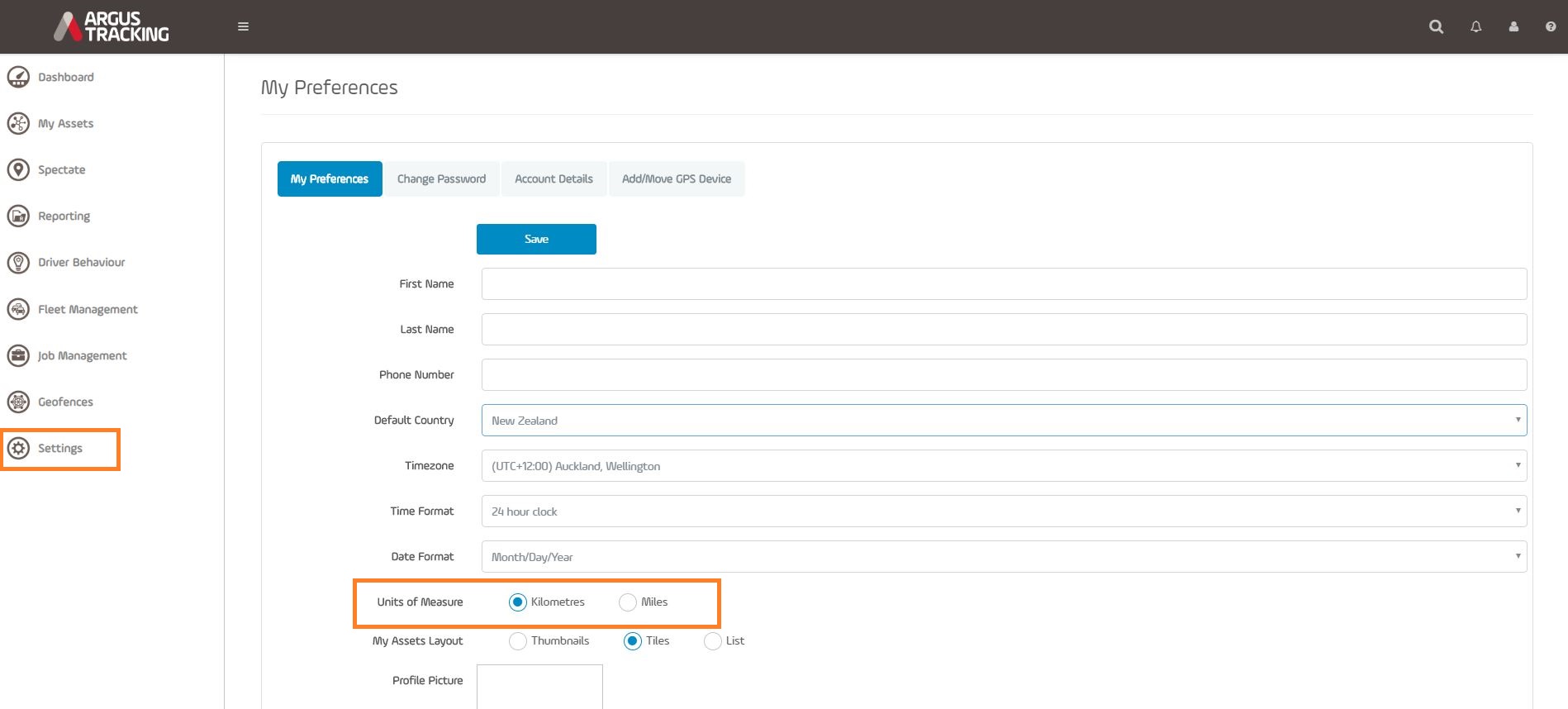This screenshot has width=1568, height=709.
Task: Select Miles as units of measure
Action: point(628,602)
